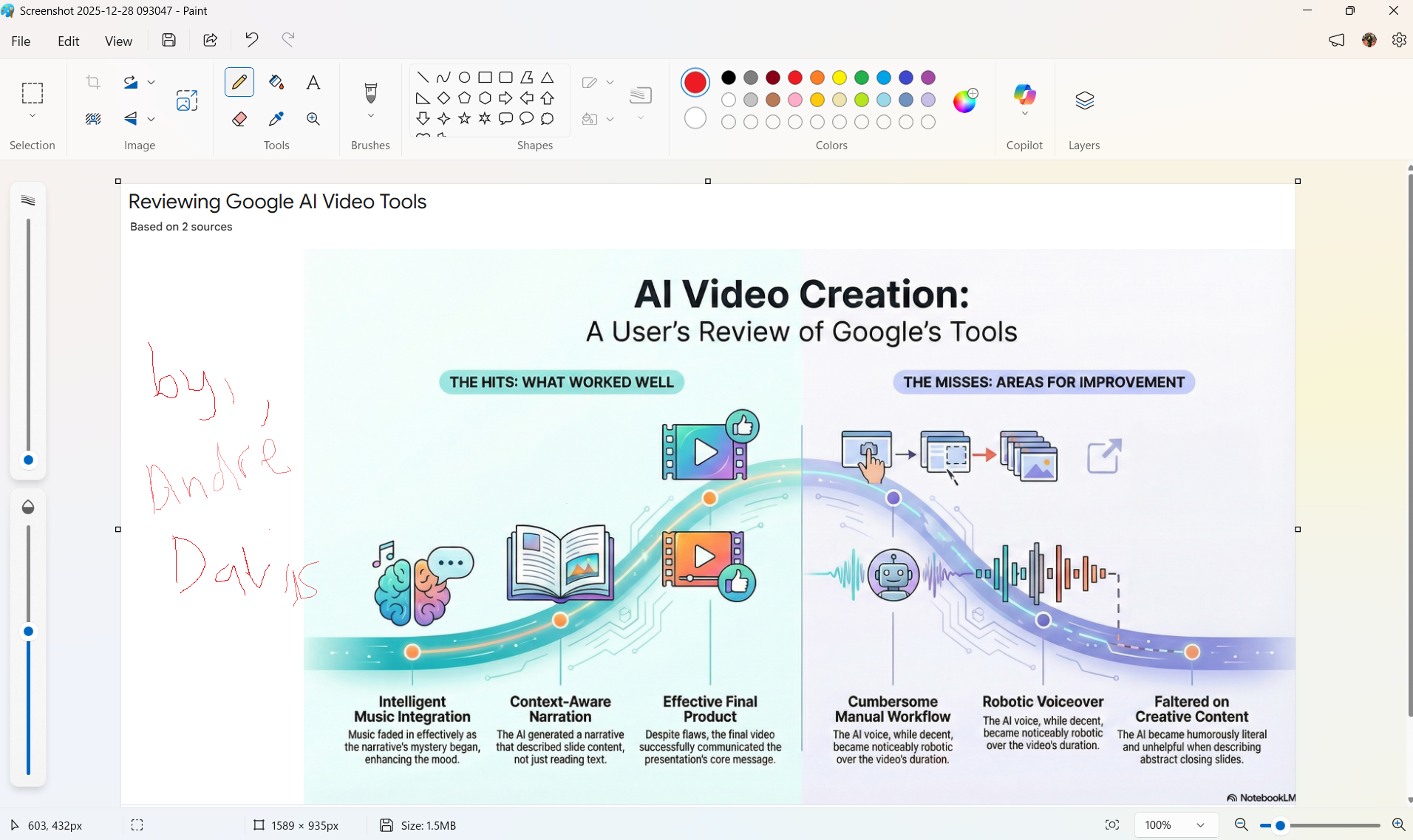
Task: Select the Fill bucket tool
Action: (x=276, y=82)
